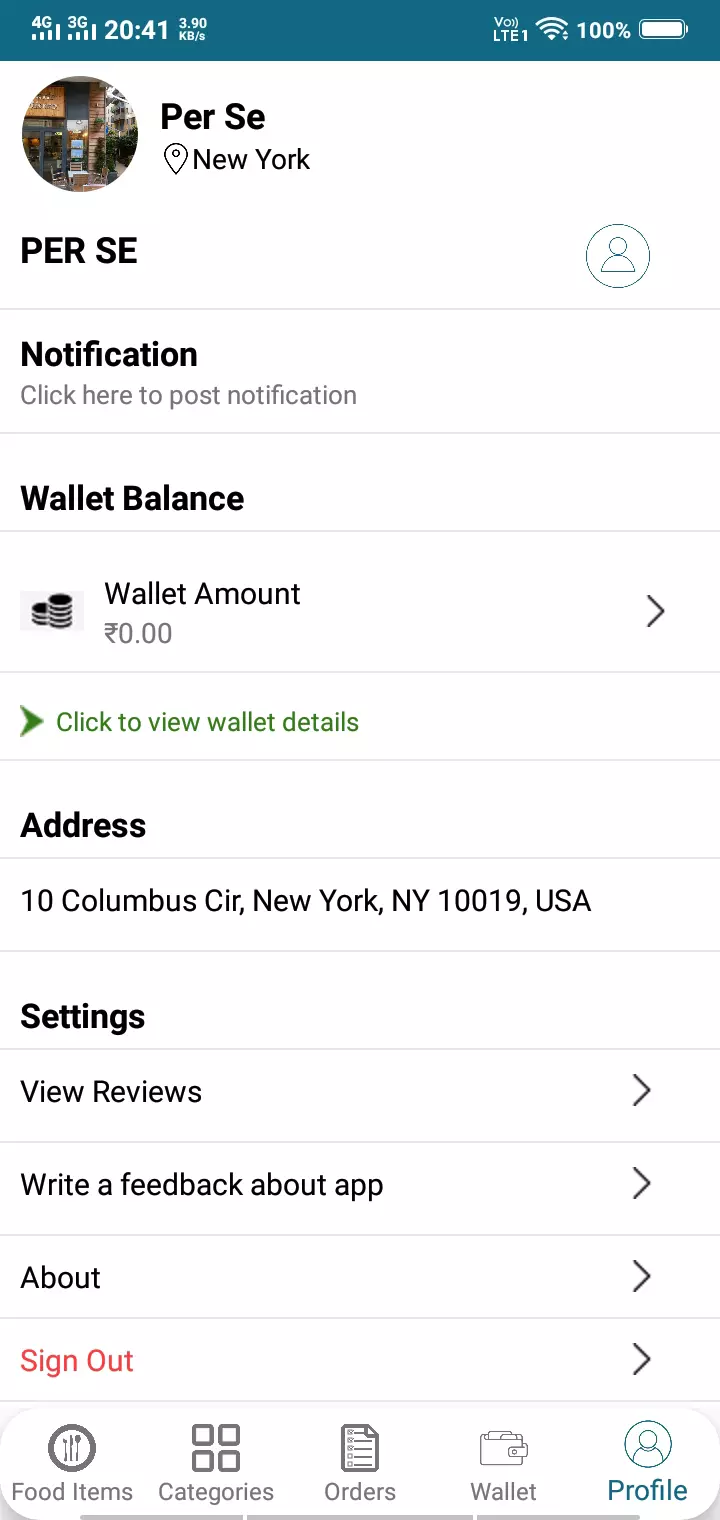
Task: Tap Sign Out text
Action: (77, 1360)
